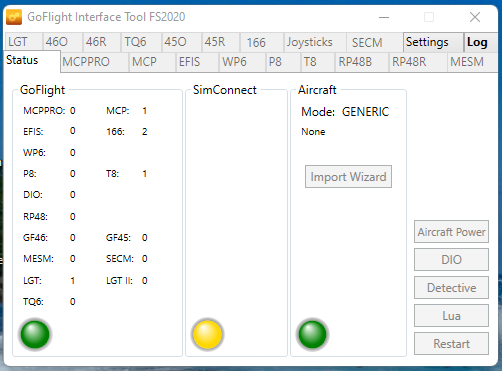502x371 pixels.
Task: Click the 166 count value '2'
Action: pos(145,132)
